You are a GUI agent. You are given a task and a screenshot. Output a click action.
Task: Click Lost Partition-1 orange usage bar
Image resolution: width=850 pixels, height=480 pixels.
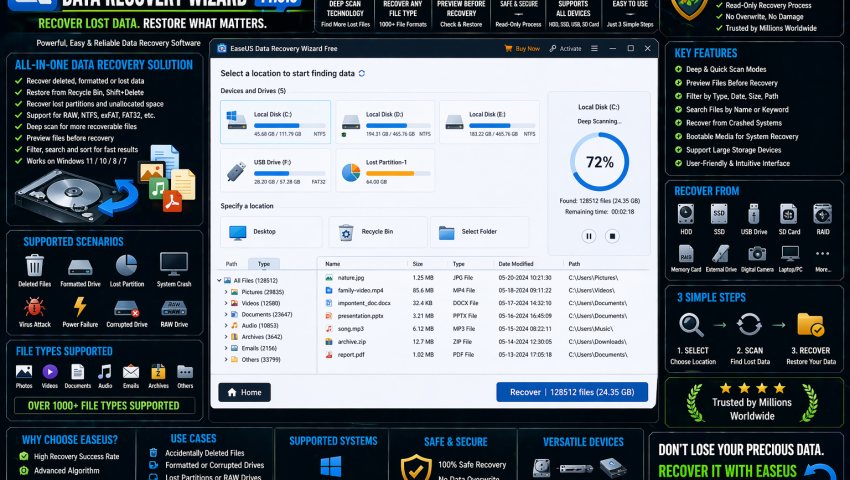[398, 174]
